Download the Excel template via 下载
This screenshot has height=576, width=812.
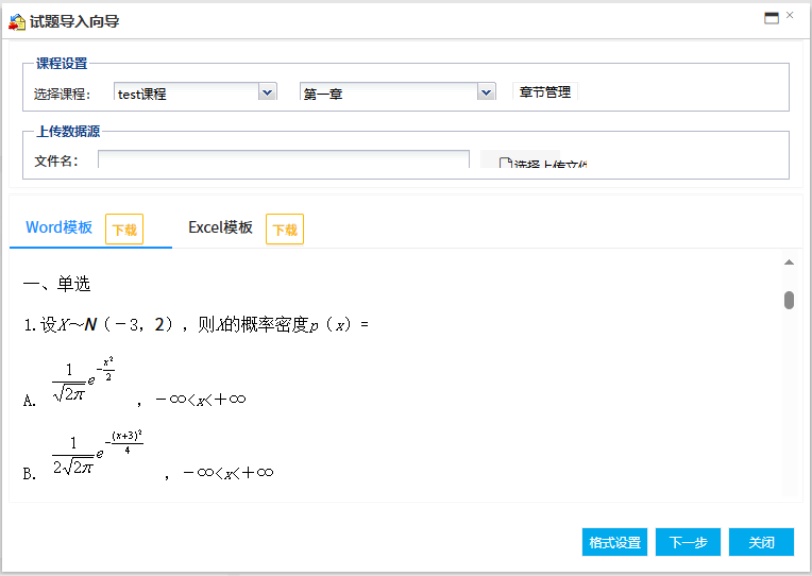click(x=285, y=229)
